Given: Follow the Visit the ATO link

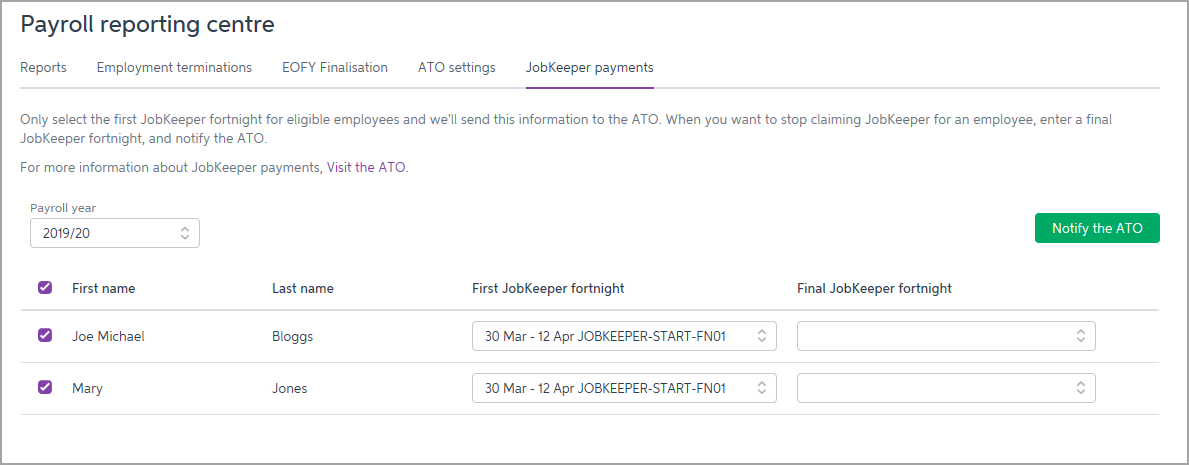Looking at the screenshot, I should pyautogui.click(x=366, y=168).
